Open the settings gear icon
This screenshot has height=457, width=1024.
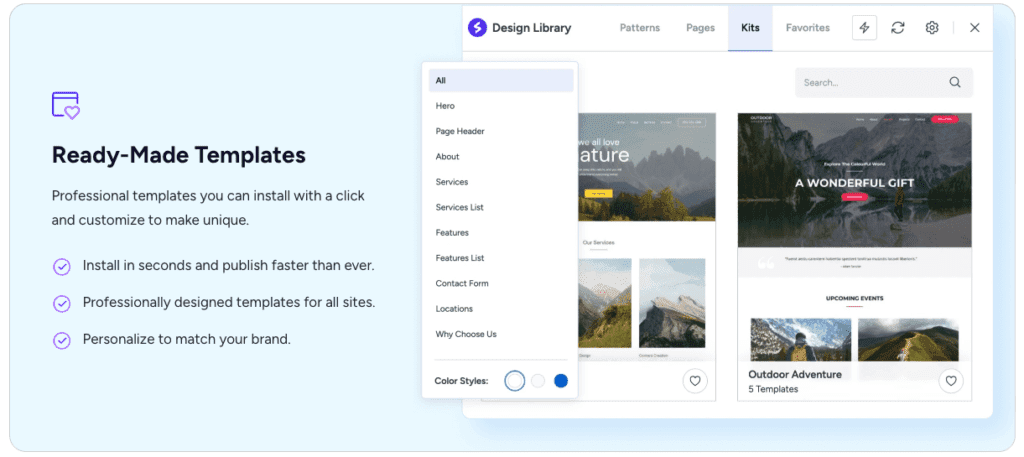coord(932,27)
